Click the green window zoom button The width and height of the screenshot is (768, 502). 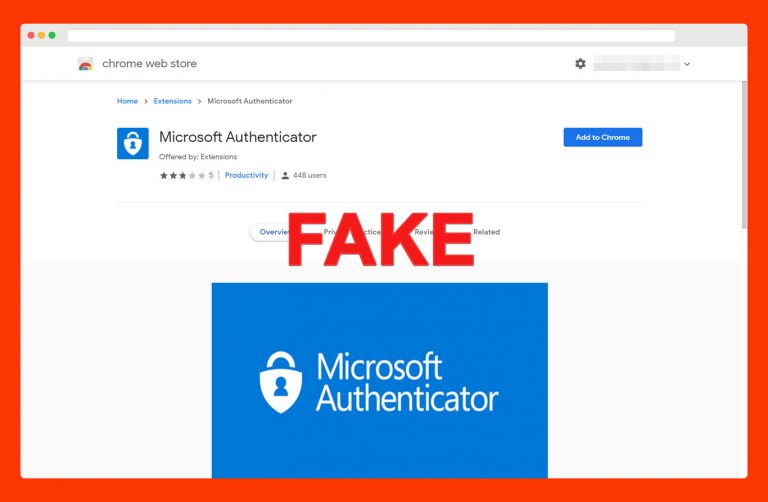[52, 35]
